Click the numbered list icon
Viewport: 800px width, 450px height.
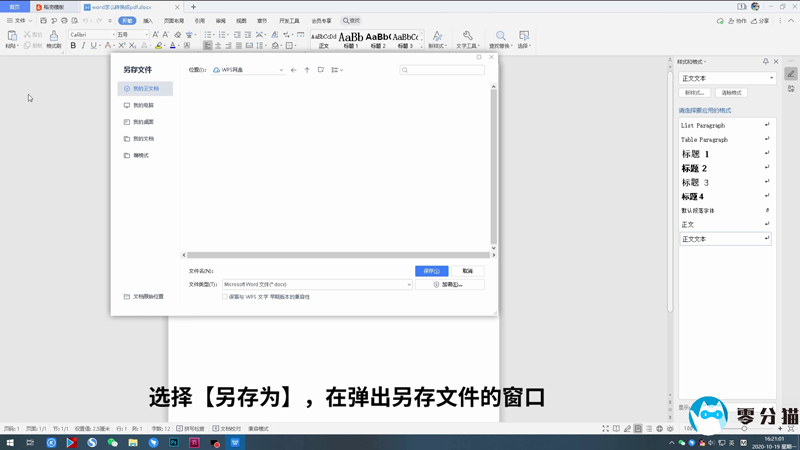pyautogui.click(x=222, y=35)
